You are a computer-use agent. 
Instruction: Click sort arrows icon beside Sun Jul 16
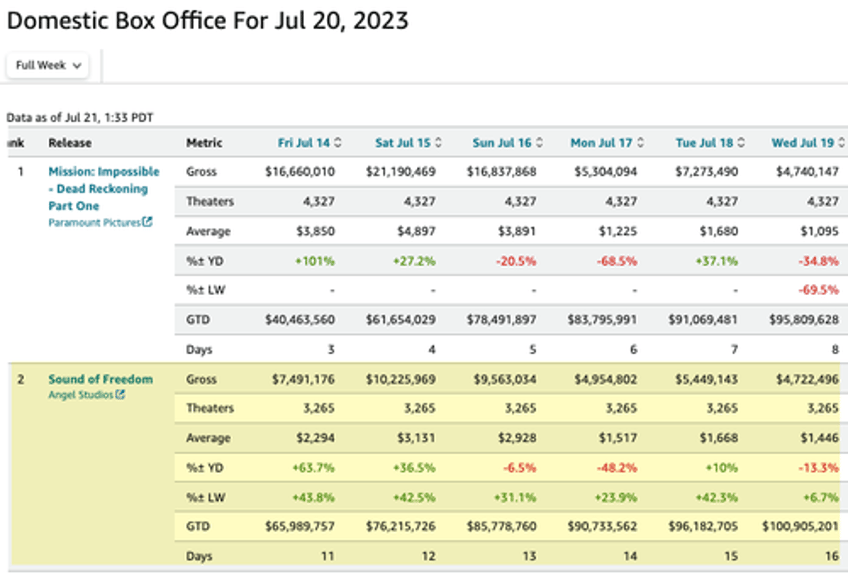(539, 143)
